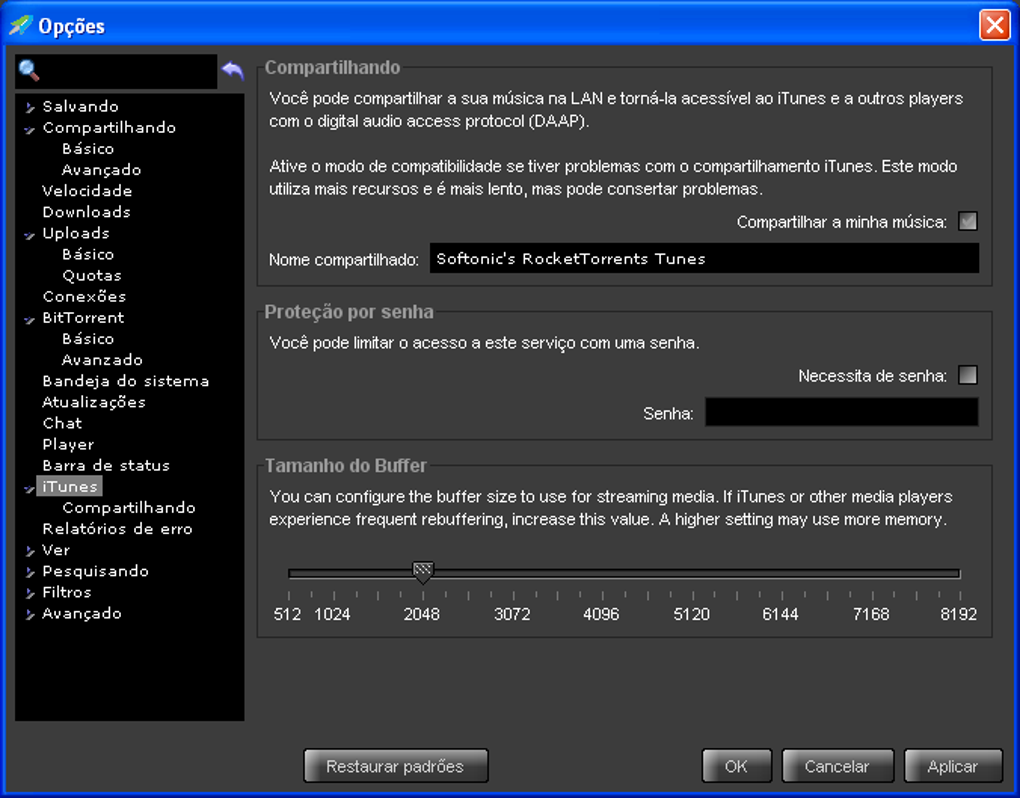Collapse the Uploads tree node

pos(29,233)
